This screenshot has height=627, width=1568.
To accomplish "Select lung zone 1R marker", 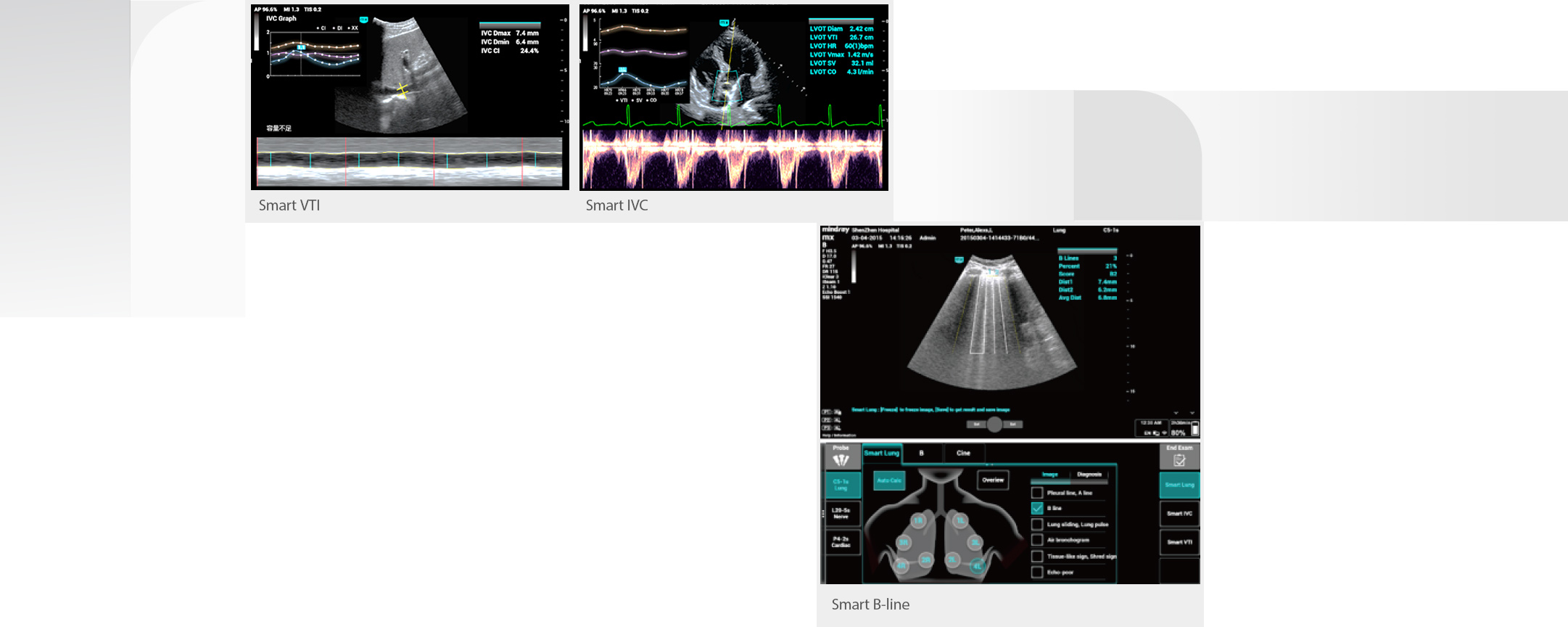I will point(918,520).
